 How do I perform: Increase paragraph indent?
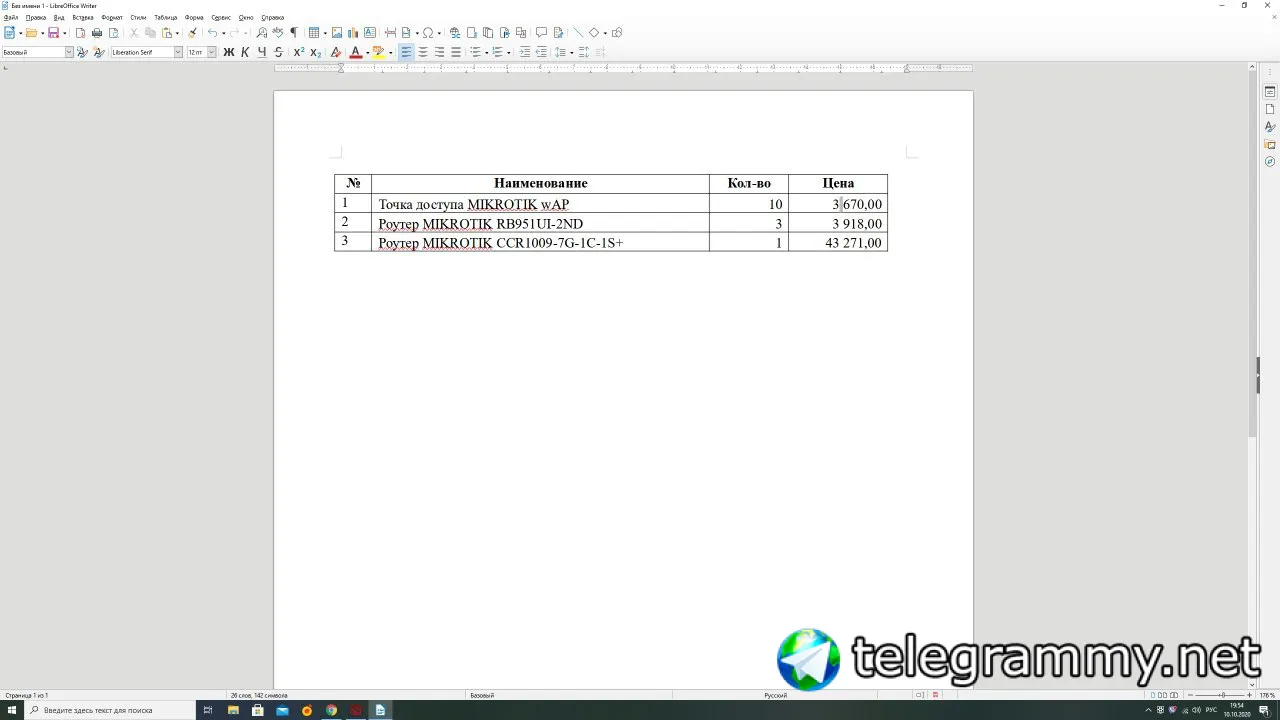(x=525, y=52)
